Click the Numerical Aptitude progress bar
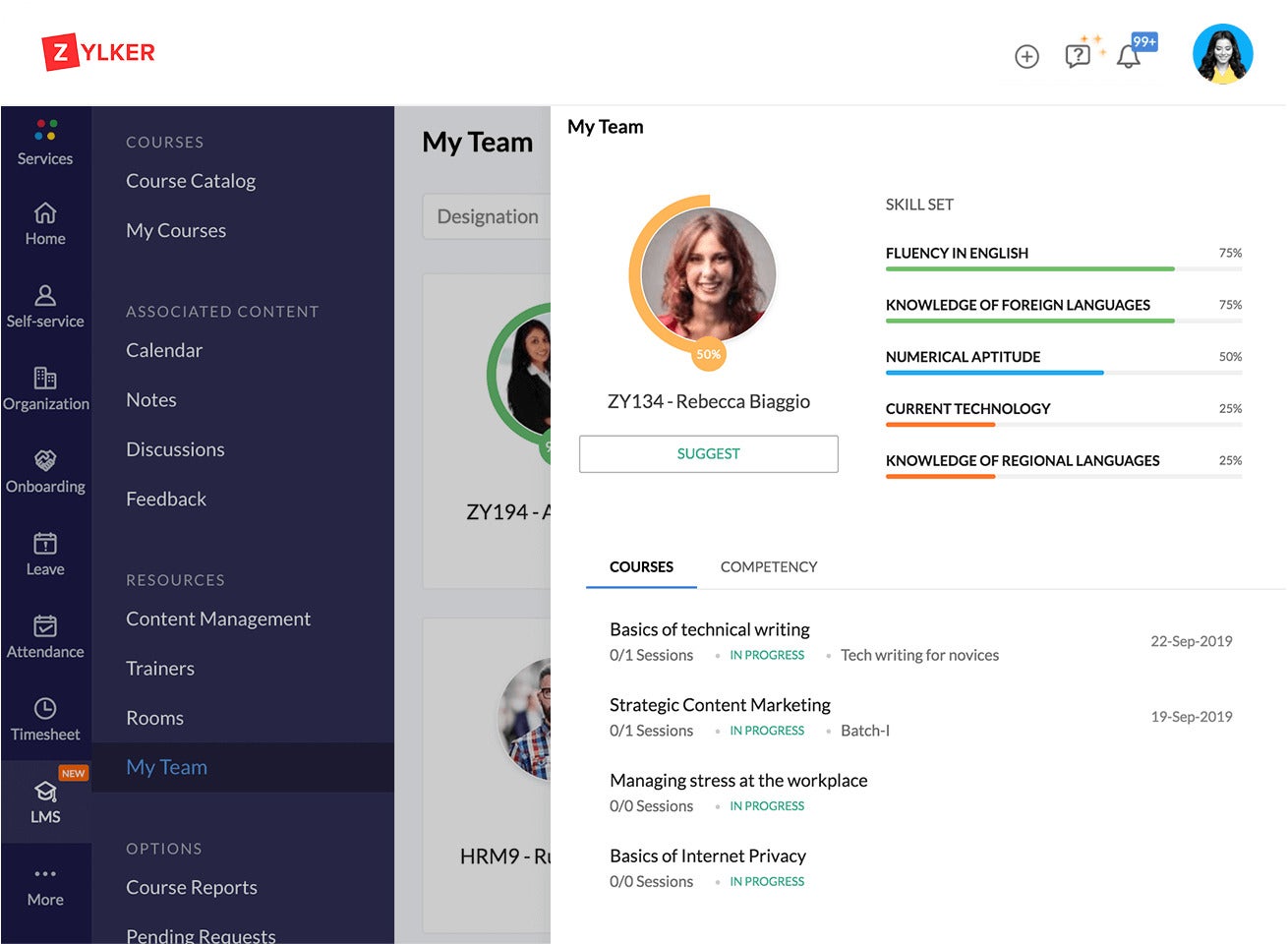The image size is (1288, 944). [x=994, y=372]
